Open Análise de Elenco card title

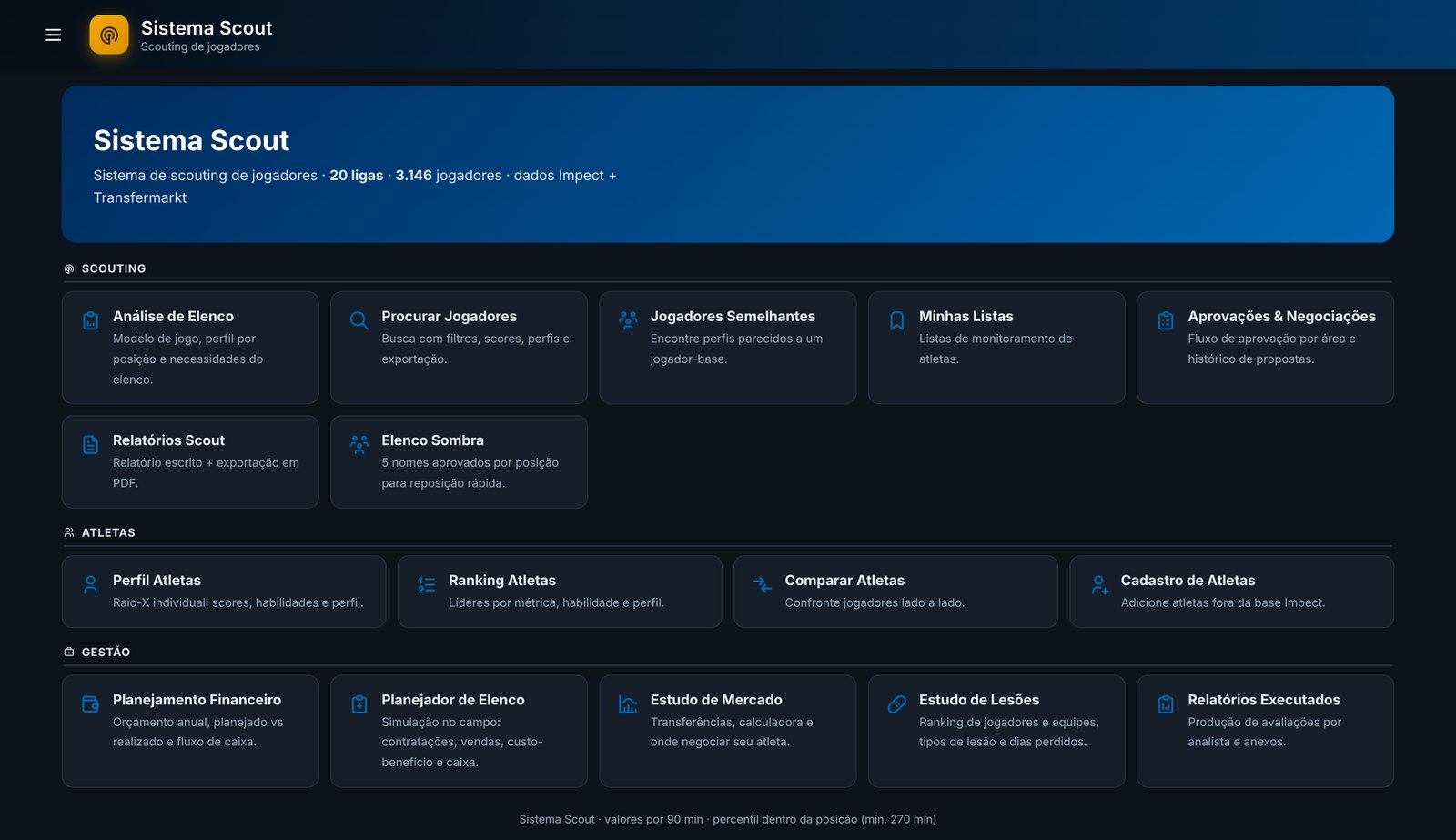[173, 316]
